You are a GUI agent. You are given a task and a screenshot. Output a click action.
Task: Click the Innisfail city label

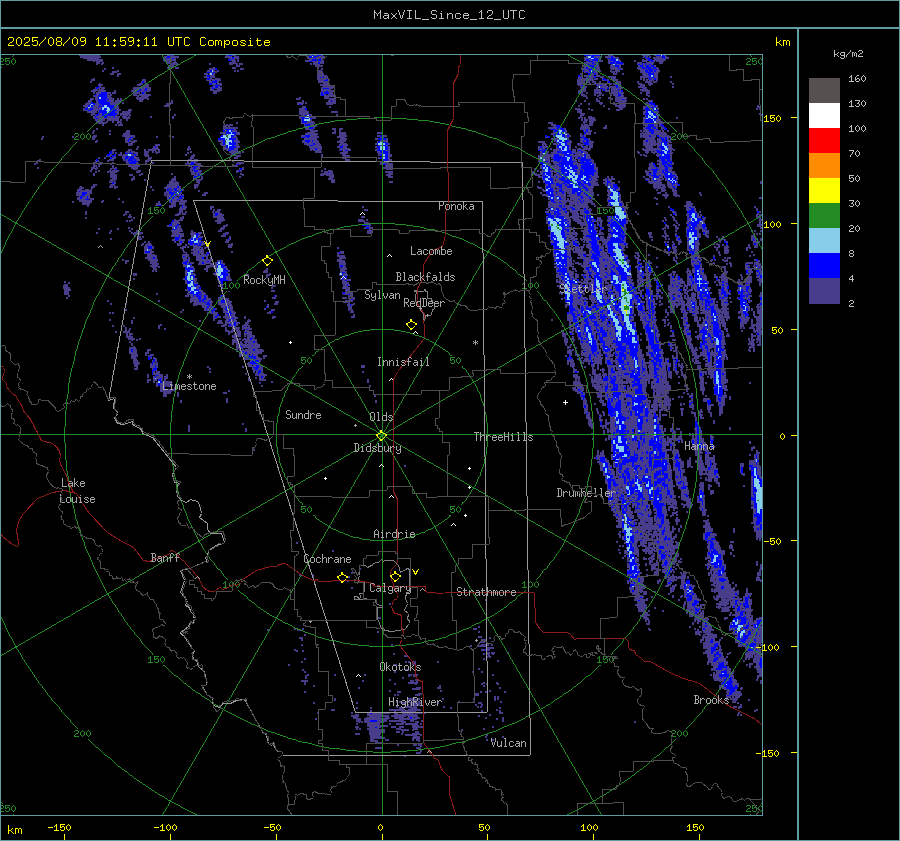(403, 362)
